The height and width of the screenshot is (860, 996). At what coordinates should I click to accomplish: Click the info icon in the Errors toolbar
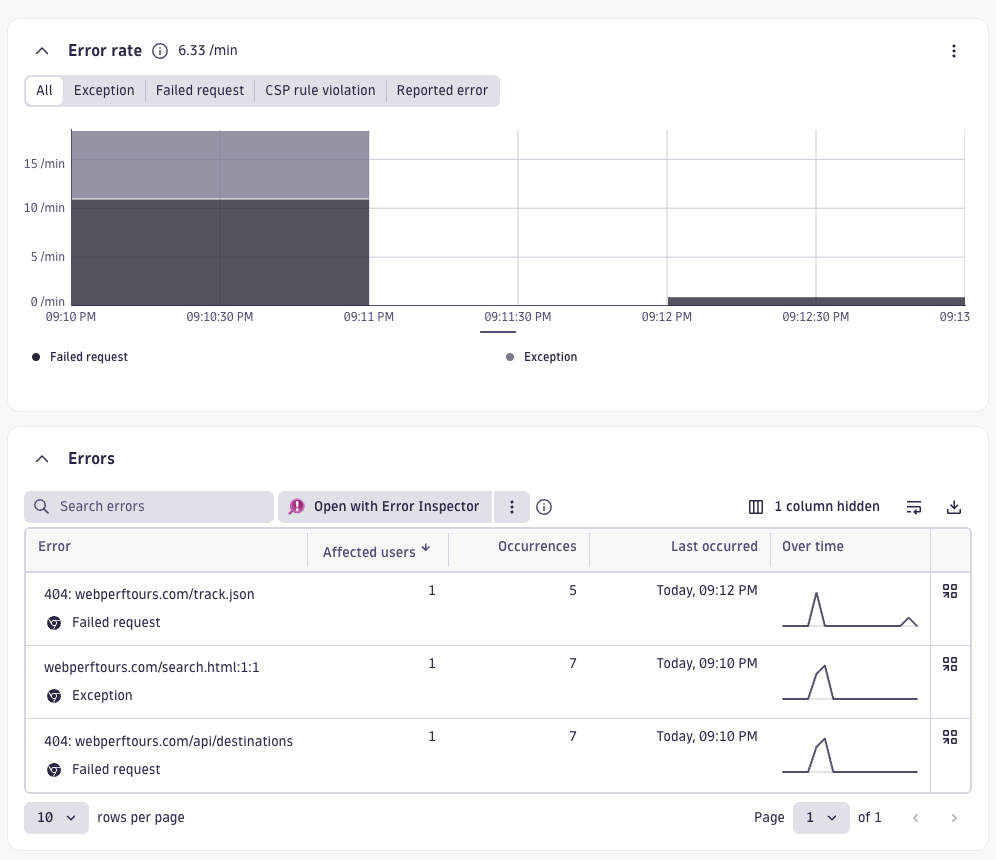tap(544, 507)
